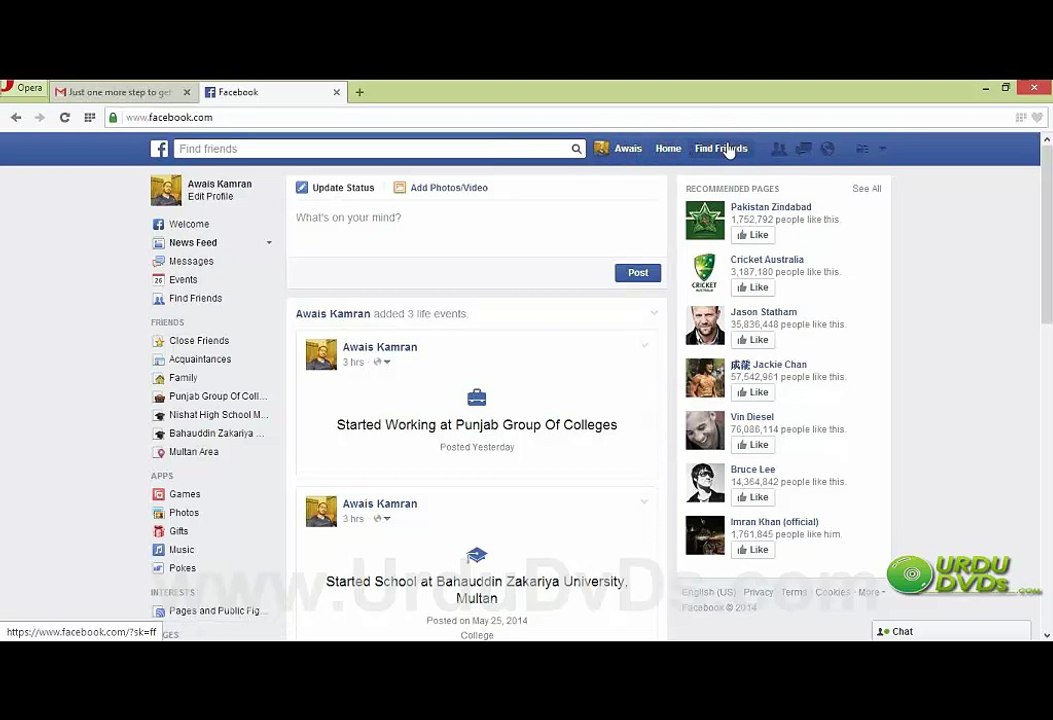The height and width of the screenshot is (720, 1053).
Task: Expand News Feed sort dropdown arrow
Action: [x=269, y=242]
